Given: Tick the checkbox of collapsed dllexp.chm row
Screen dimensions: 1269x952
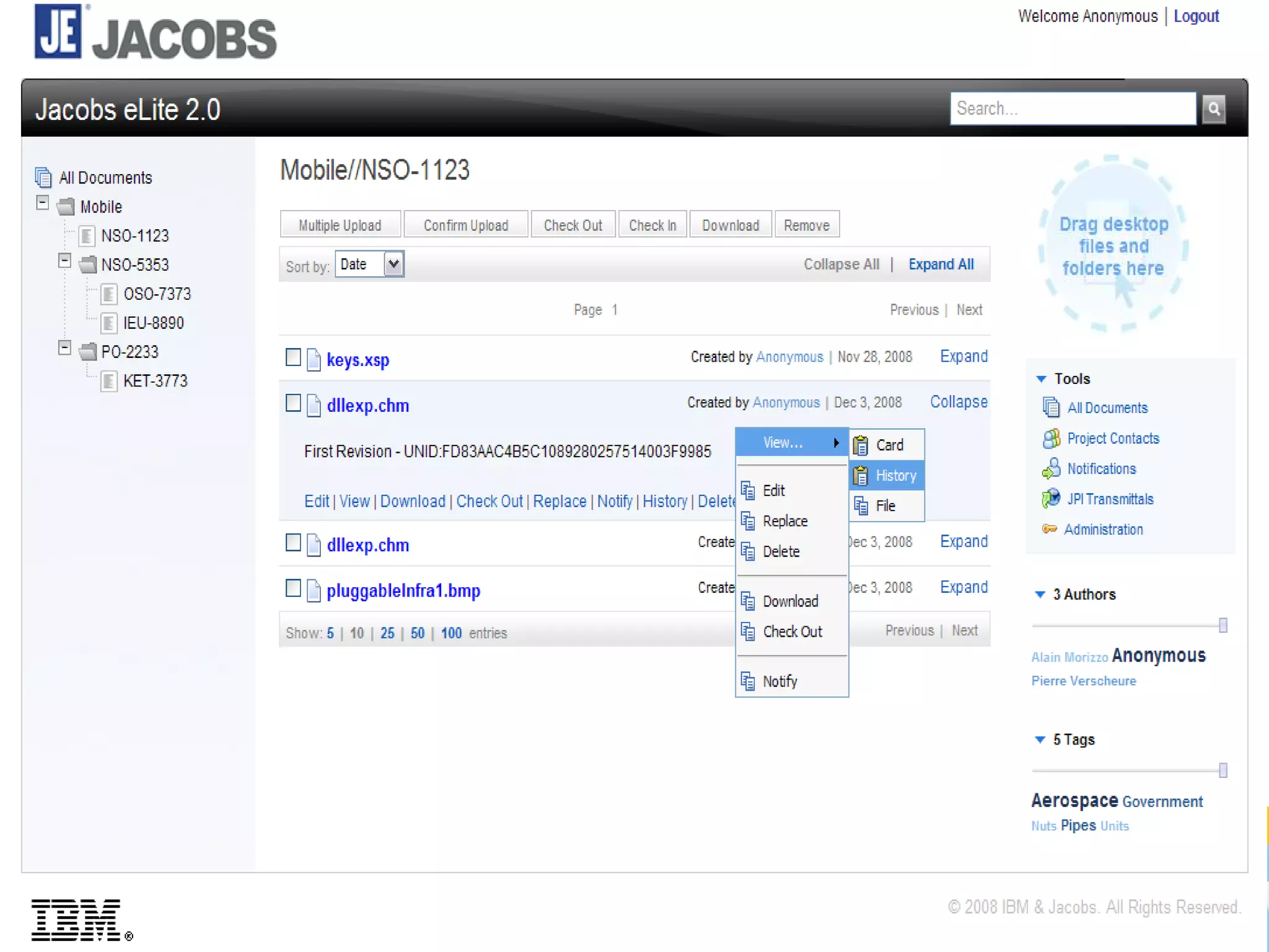Looking at the screenshot, I should click(293, 542).
